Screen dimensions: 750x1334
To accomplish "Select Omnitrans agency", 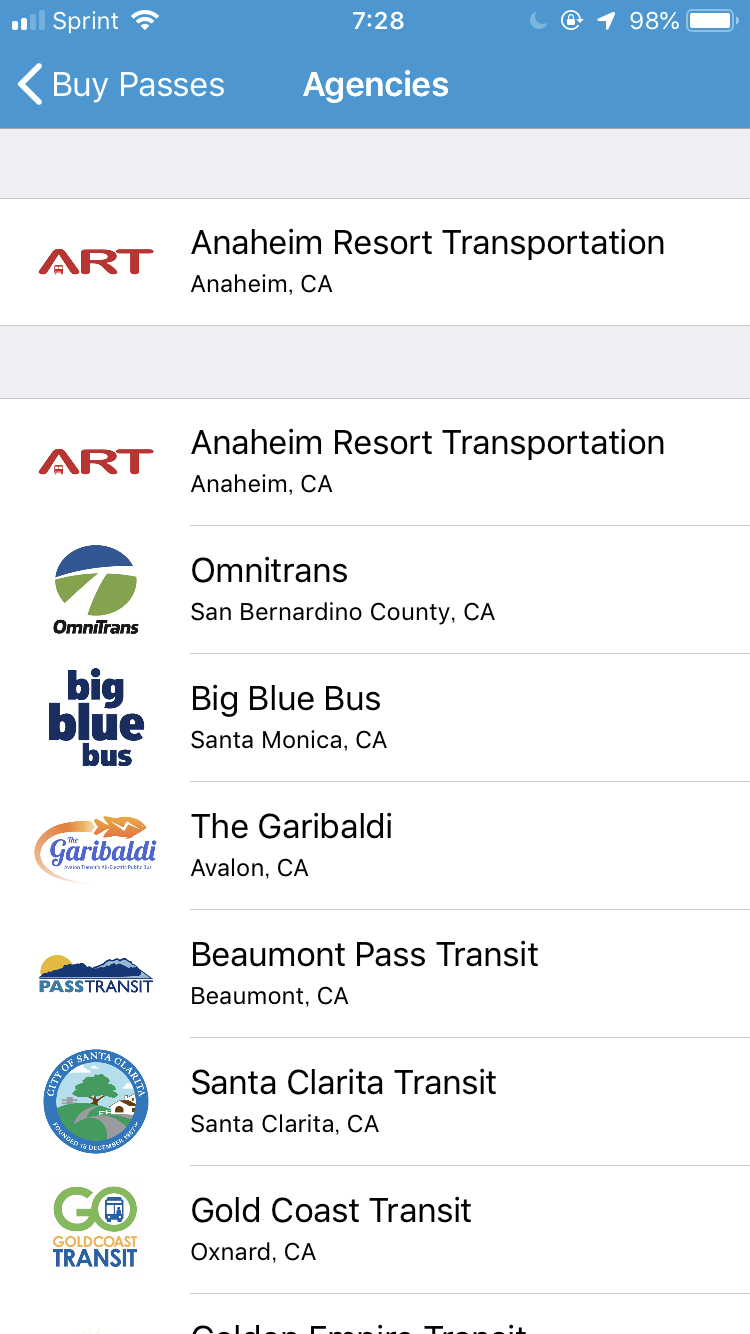I will click(x=375, y=590).
